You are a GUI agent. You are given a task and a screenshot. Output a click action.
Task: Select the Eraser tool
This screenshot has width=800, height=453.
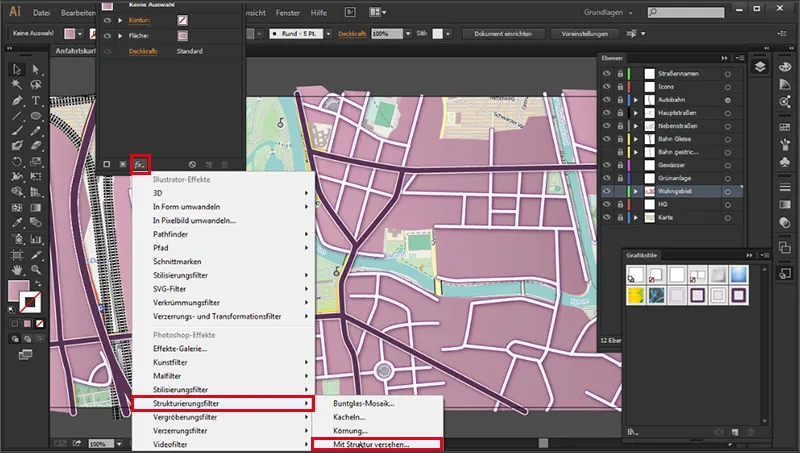click(36, 146)
